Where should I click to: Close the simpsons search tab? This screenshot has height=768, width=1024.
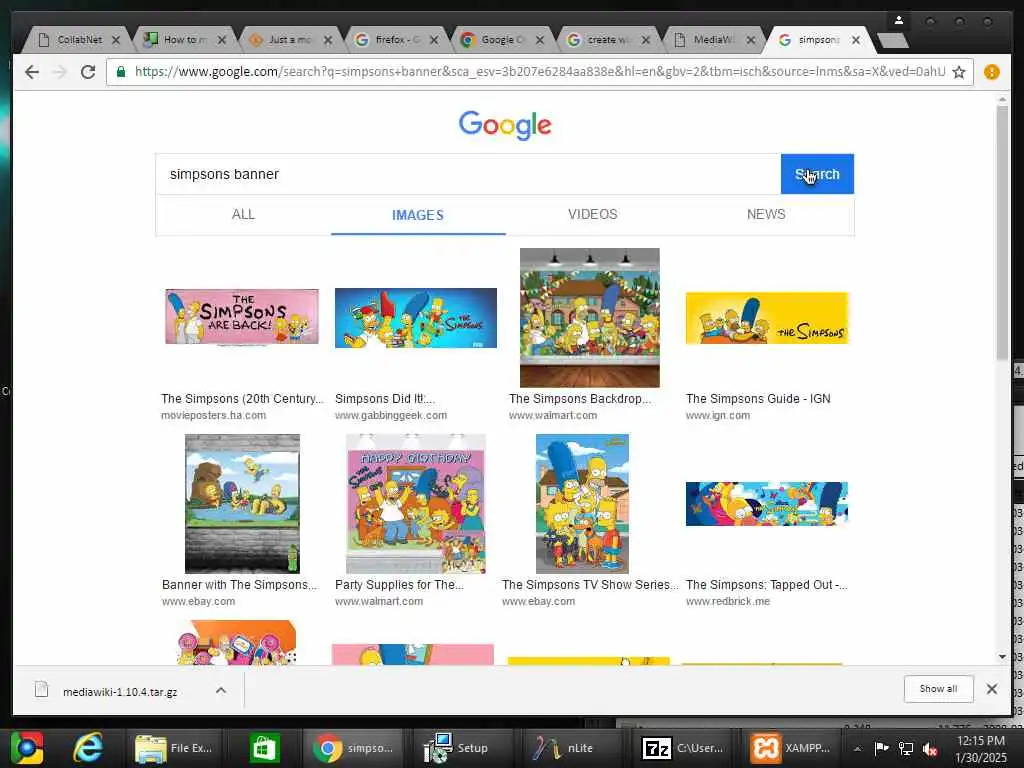[856, 40]
